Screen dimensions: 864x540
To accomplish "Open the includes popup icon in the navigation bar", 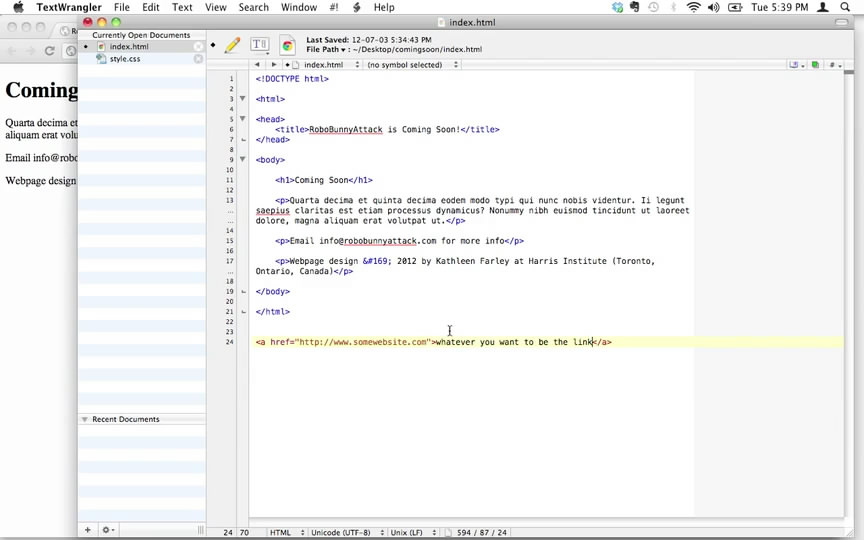I will (x=796, y=64).
